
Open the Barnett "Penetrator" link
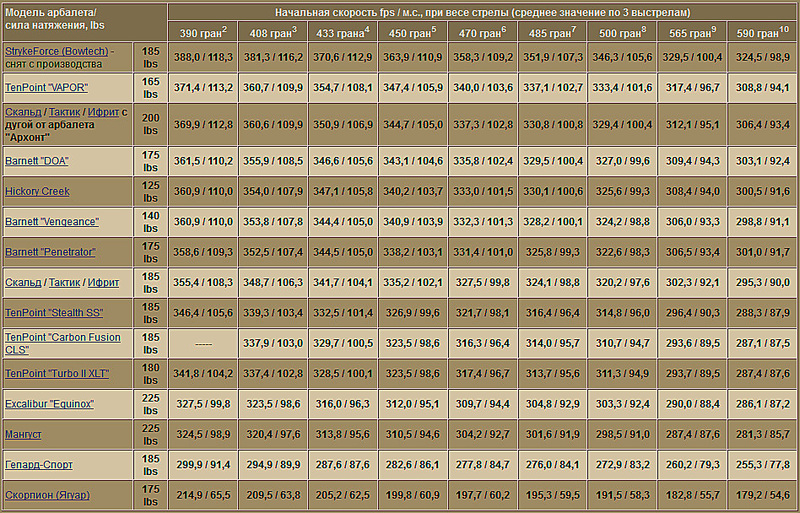click(x=50, y=252)
